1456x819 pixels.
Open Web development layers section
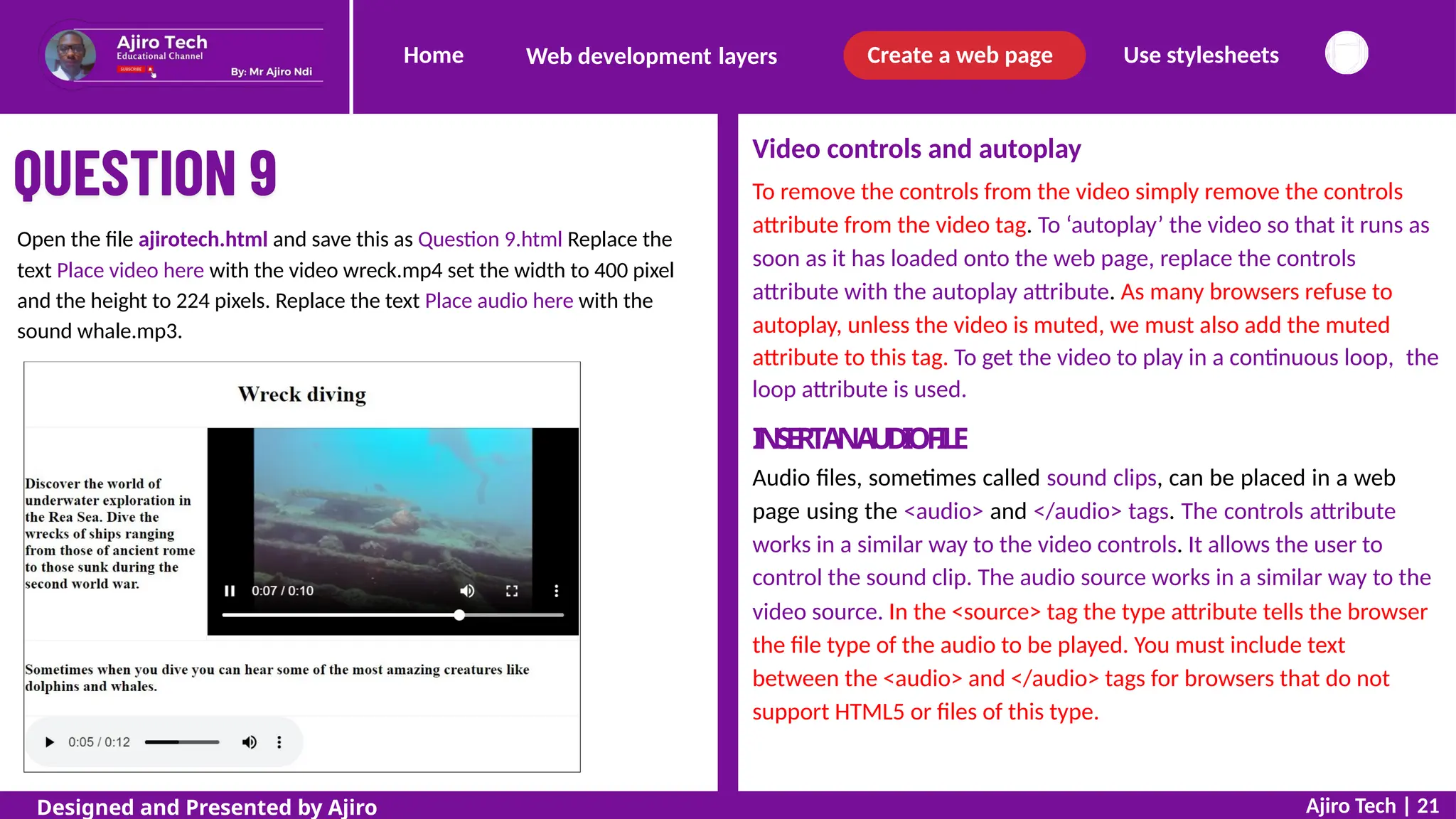pyautogui.click(x=651, y=56)
